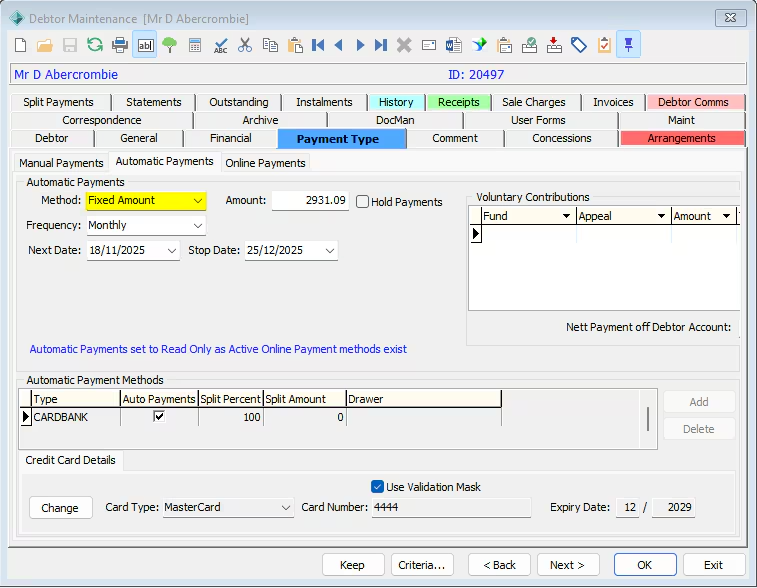
Task: Select the CARDBANK type cell
Action: [x=75, y=417]
